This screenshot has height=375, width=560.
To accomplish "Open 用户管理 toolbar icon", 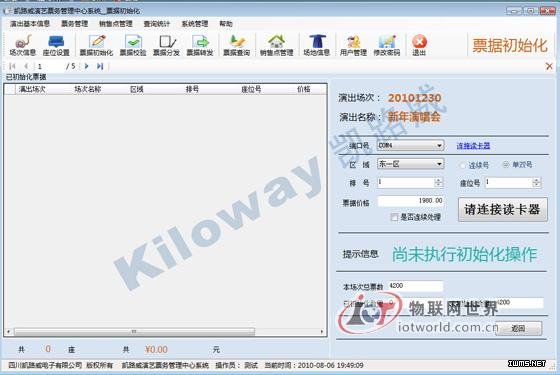I will pyautogui.click(x=353, y=45).
